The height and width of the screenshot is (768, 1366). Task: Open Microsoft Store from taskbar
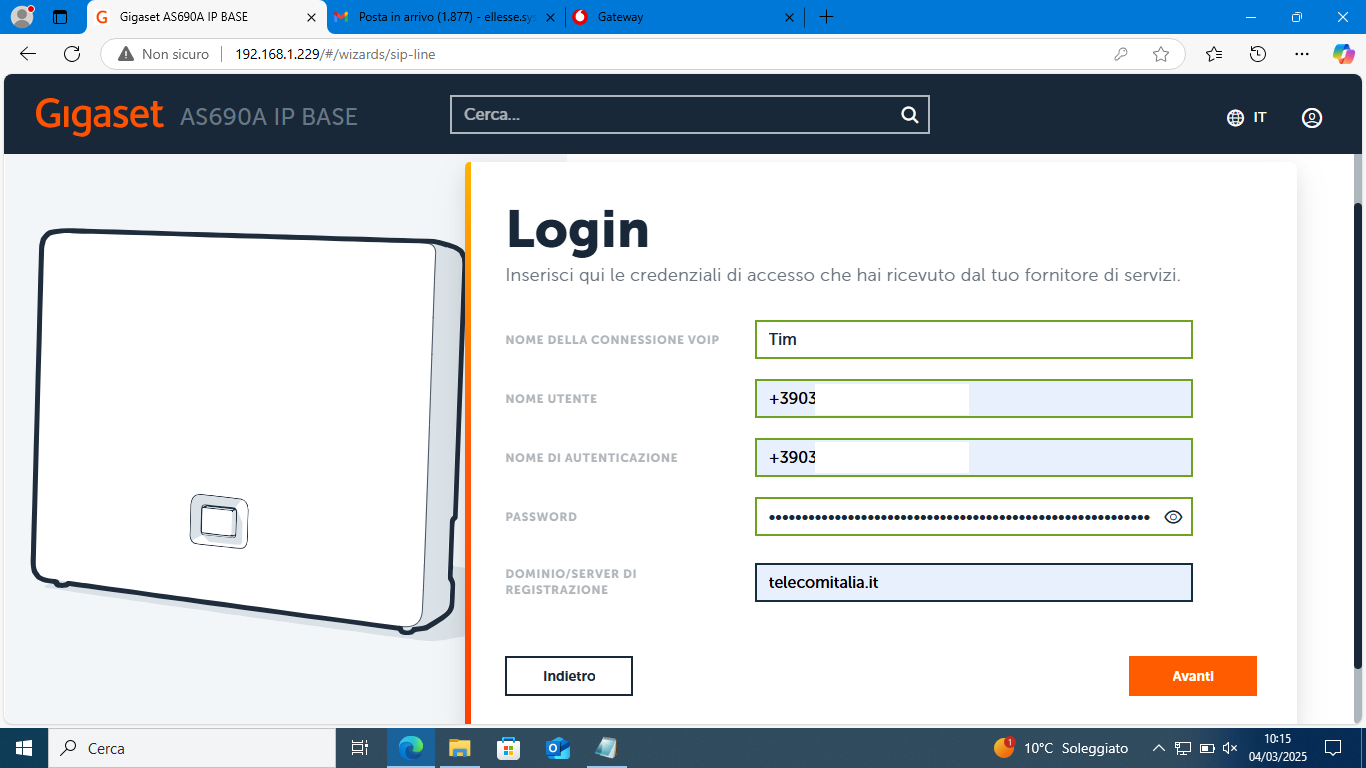click(508, 748)
